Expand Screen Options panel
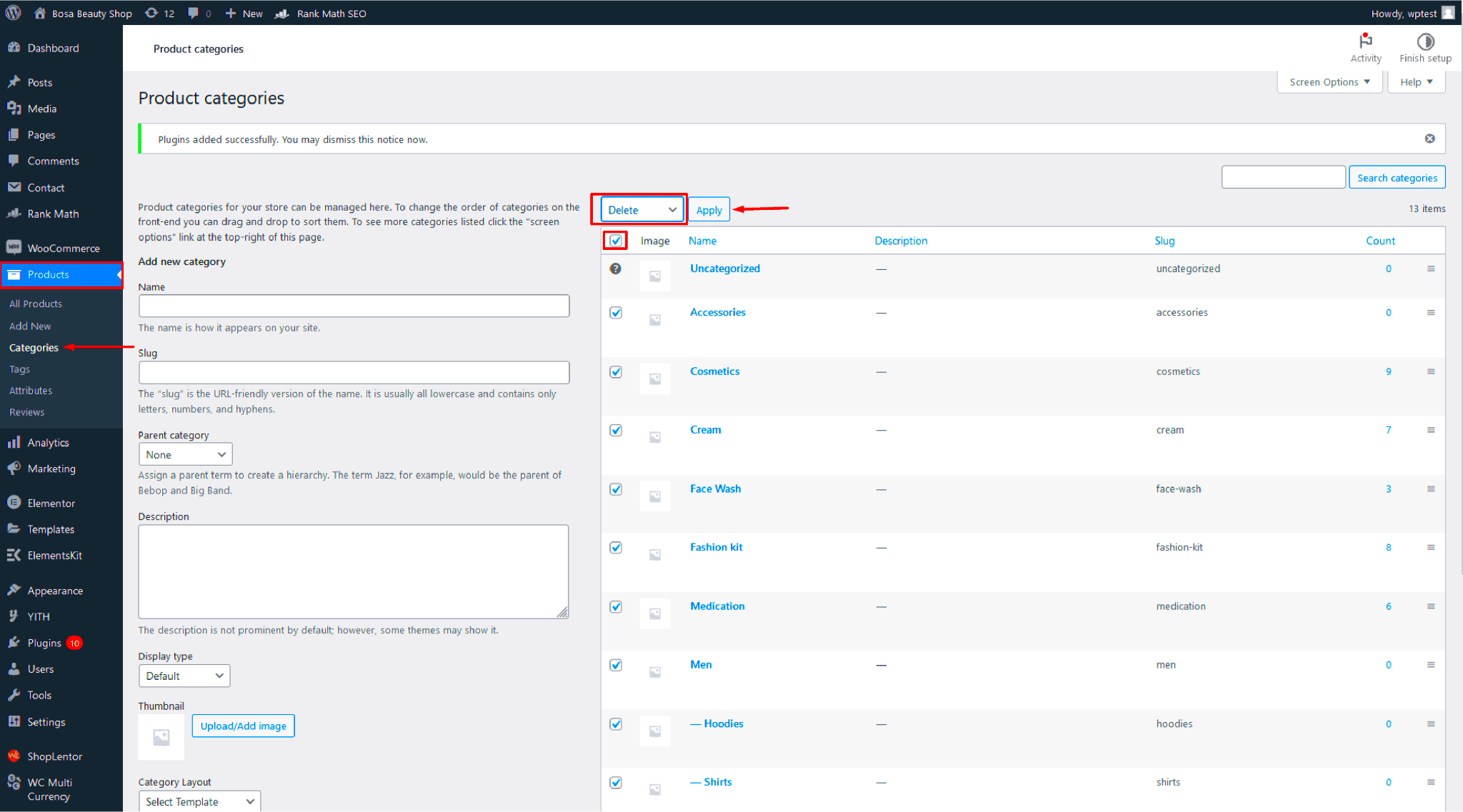The image size is (1463, 812). (x=1329, y=81)
